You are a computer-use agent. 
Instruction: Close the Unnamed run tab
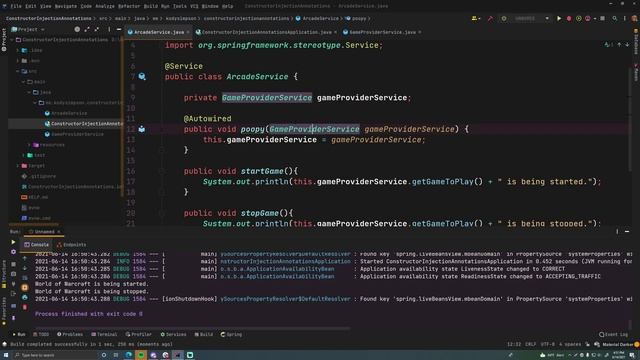click(59, 232)
